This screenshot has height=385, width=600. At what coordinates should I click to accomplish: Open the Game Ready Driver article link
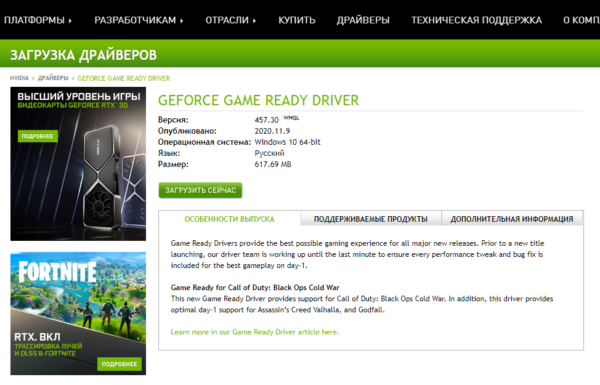pyautogui.click(x=255, y=332)
